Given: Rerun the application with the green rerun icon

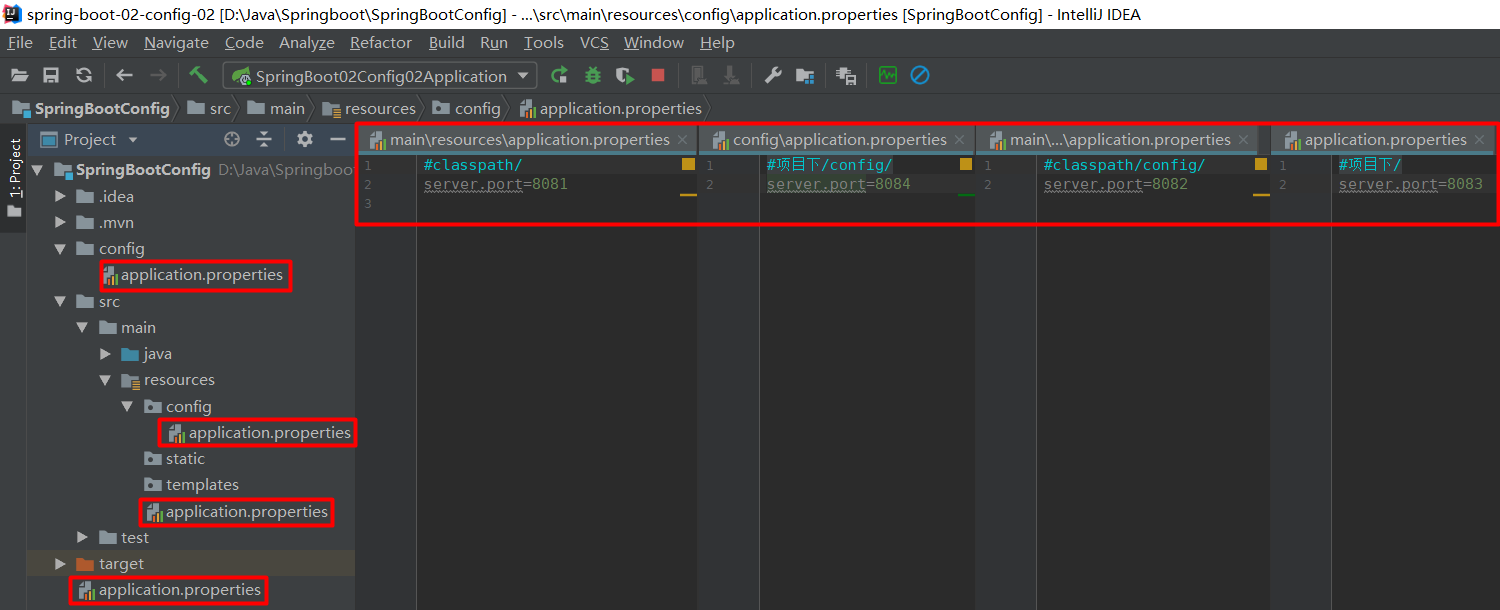Looking at the screenshot, I should click(560, 75).
